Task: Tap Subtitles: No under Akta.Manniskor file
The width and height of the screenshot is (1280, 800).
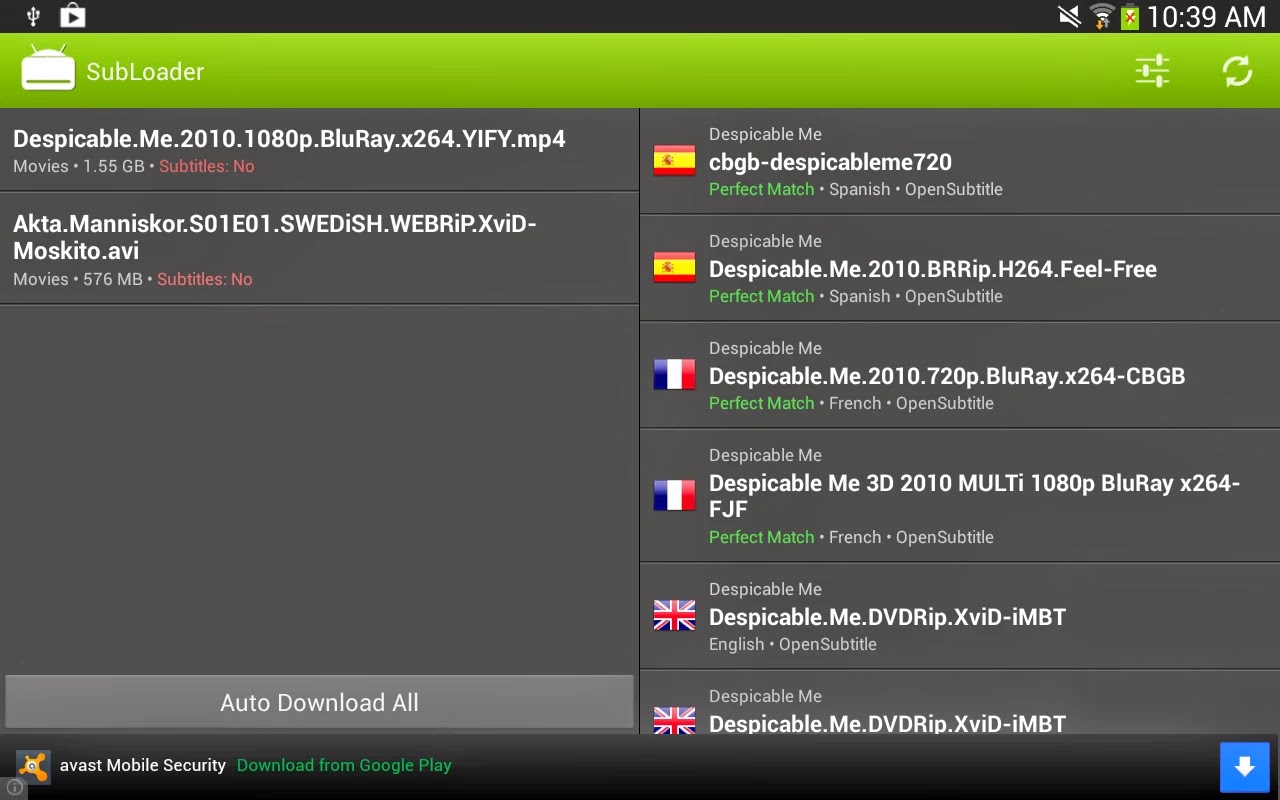Action: point(205,279)
